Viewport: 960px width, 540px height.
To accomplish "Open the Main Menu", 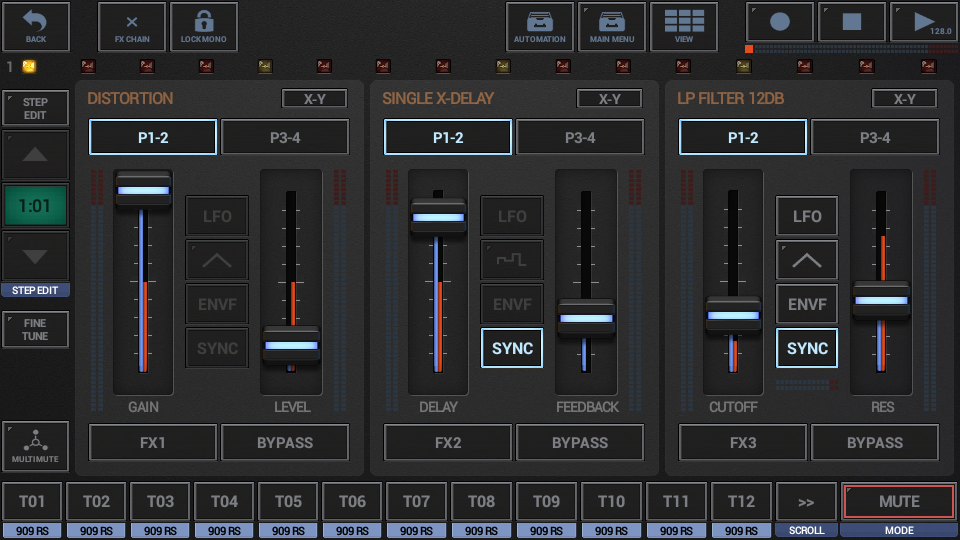I will [x=612, y=27].
